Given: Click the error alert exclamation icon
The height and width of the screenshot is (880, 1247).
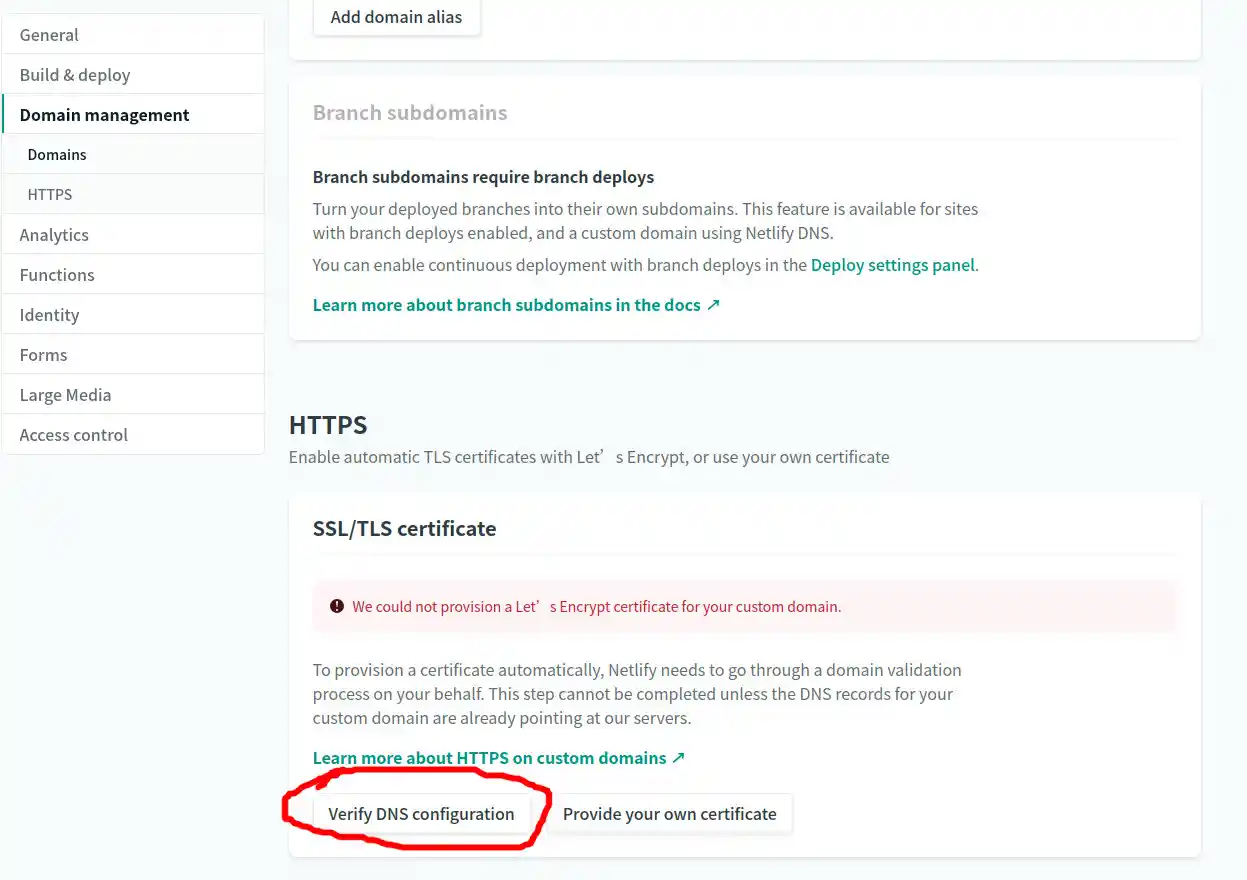Looking at the screenshot, I should click(x=337, y=606).
